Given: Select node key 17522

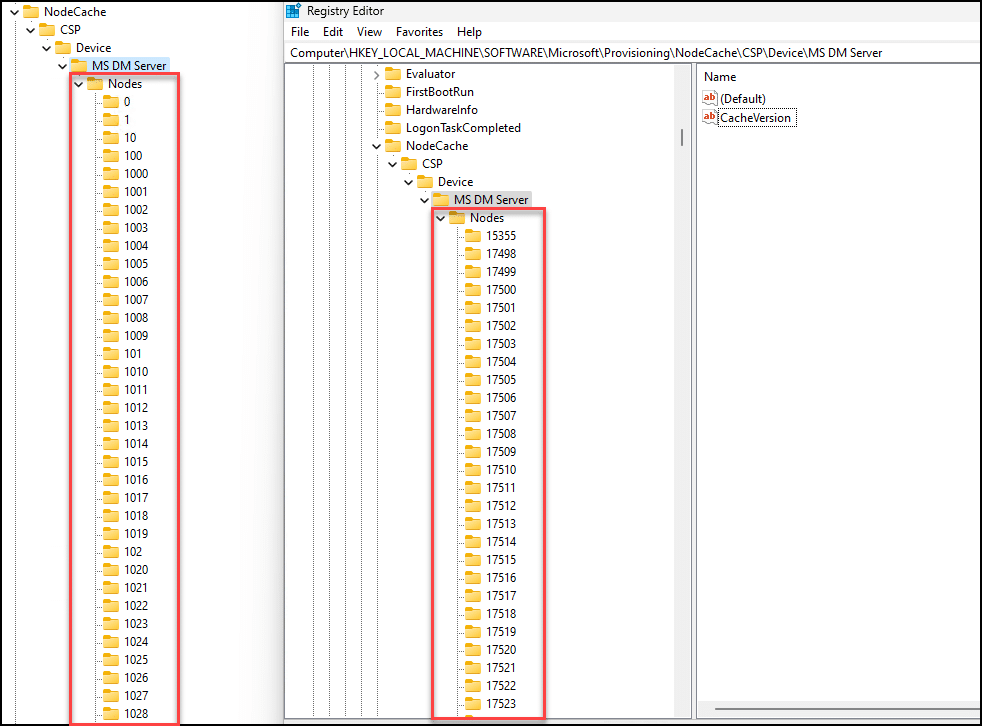Looking at the screenshot, I should pyautogui.click(x=501, y=686).
